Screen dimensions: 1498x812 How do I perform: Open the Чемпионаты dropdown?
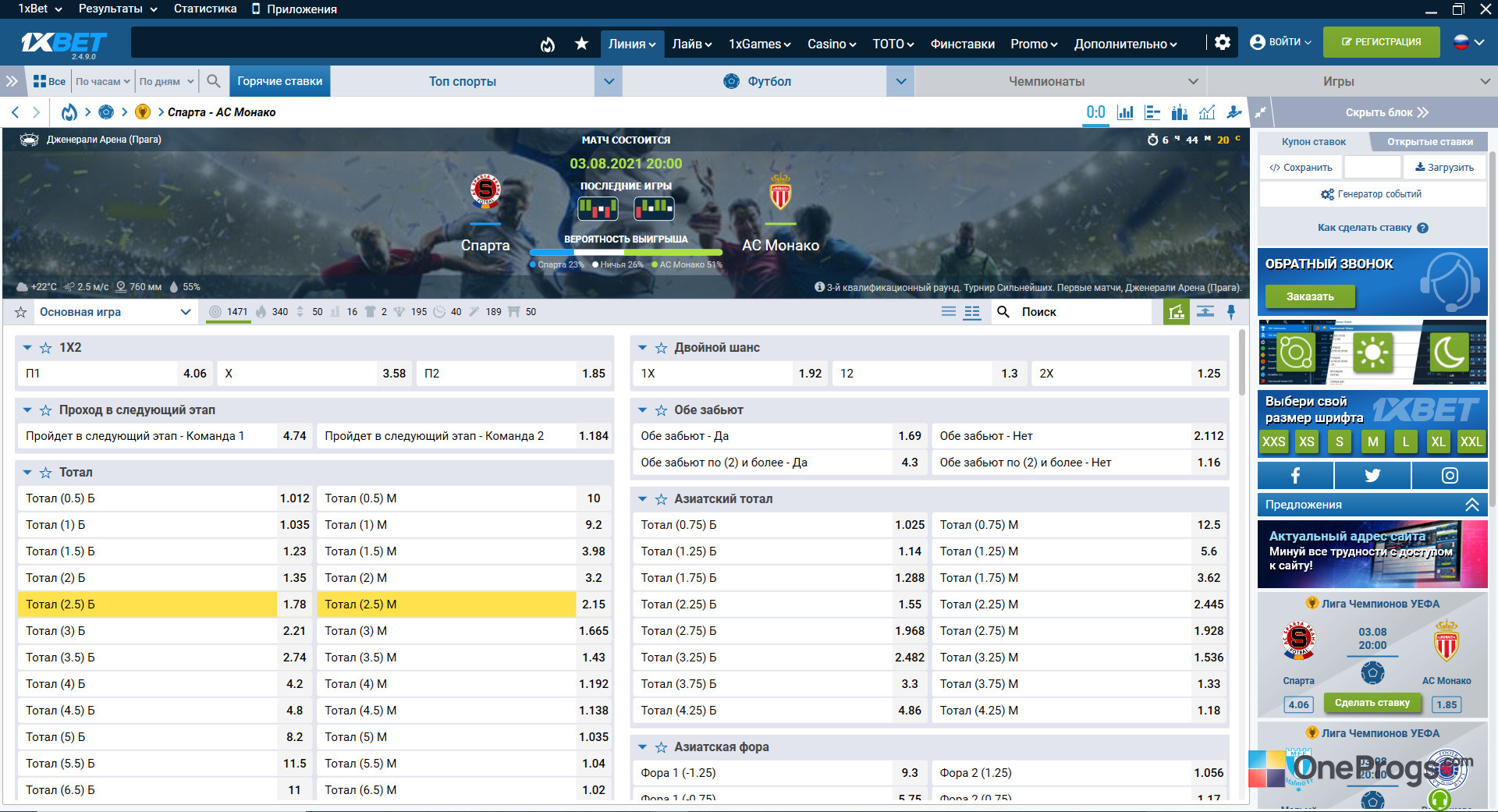click(x=1061, y=81)
